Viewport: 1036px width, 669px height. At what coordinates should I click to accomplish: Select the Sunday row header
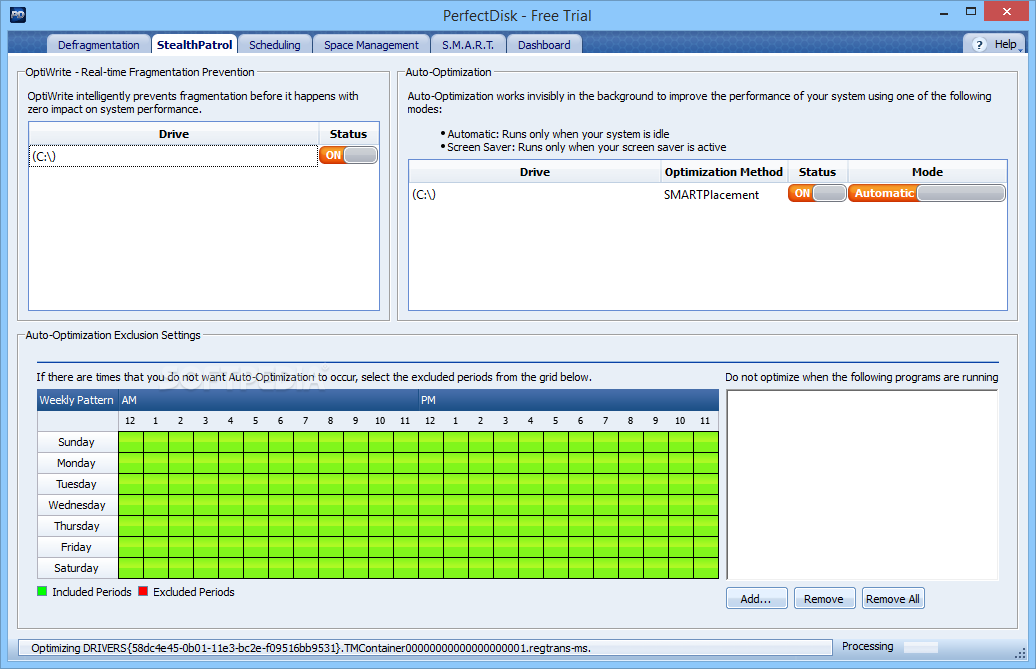point(77,442)
